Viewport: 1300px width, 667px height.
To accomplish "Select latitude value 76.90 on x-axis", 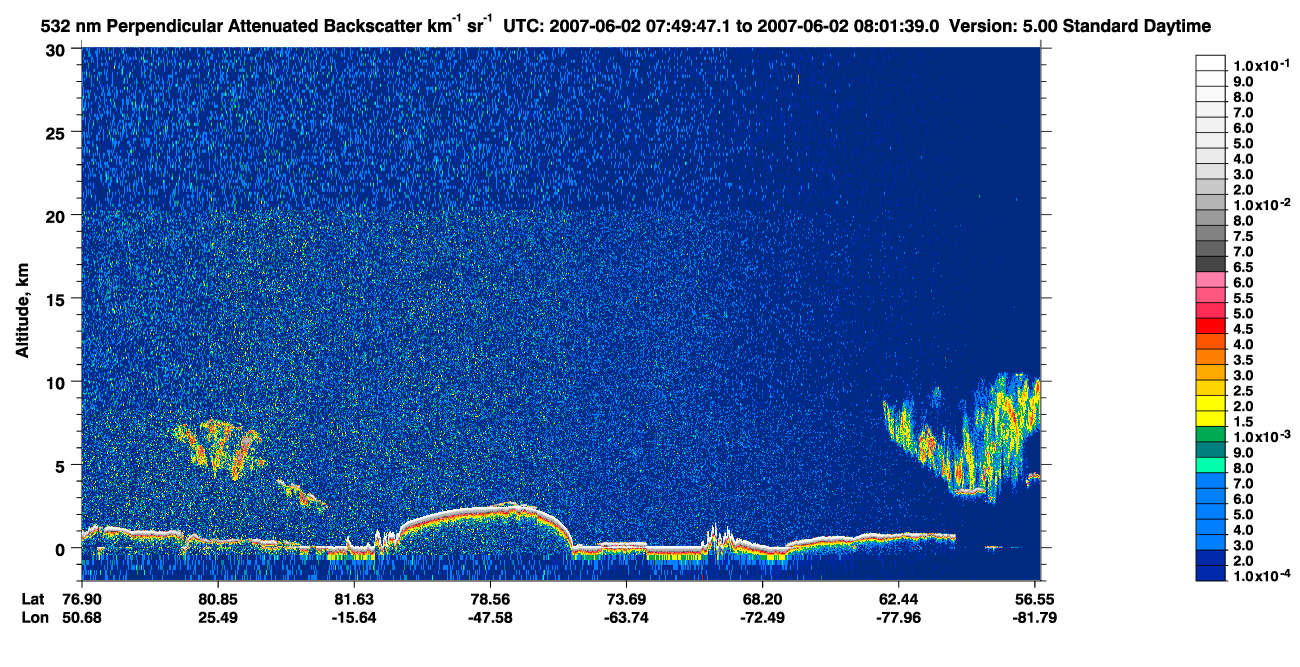I will [x=82, y=598].
